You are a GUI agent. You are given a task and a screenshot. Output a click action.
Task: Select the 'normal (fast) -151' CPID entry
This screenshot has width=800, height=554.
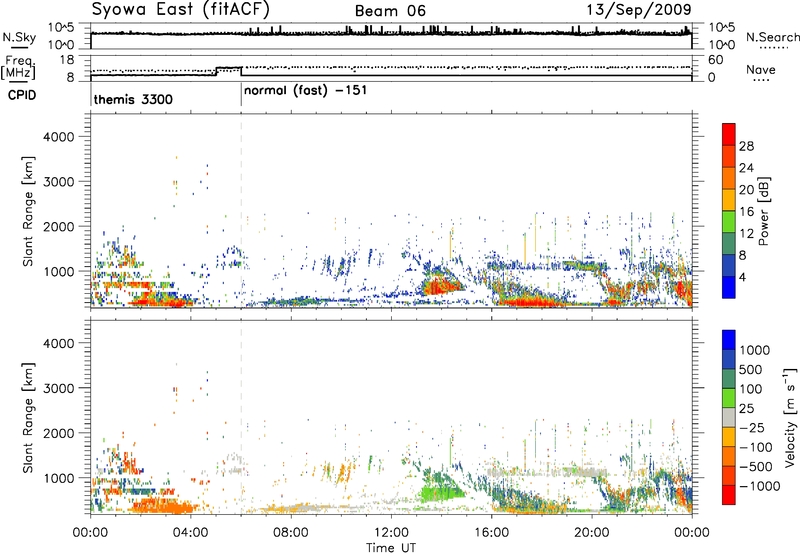click(305, 91)
